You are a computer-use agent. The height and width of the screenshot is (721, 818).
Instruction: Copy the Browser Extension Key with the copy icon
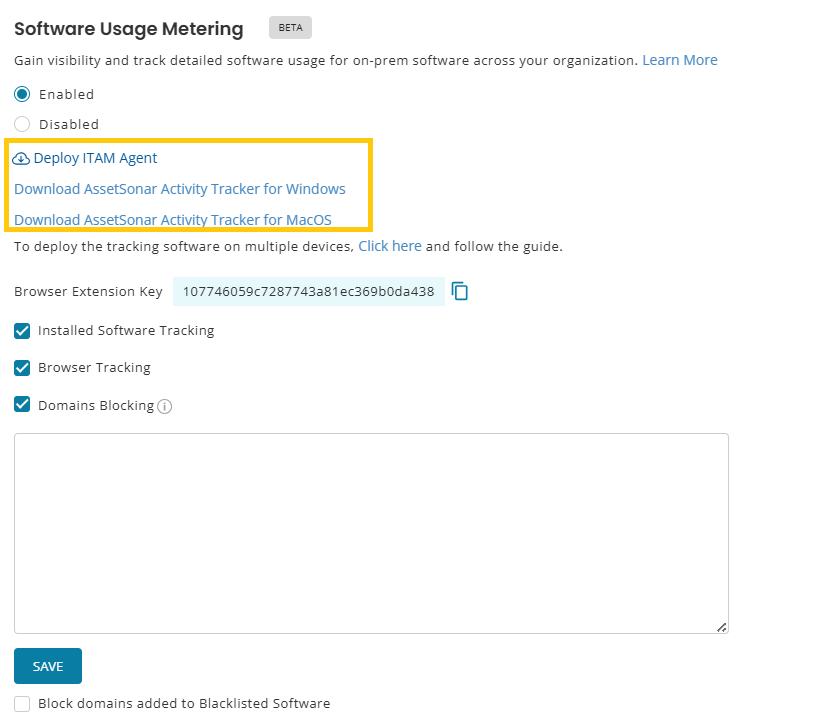point(460,291)
